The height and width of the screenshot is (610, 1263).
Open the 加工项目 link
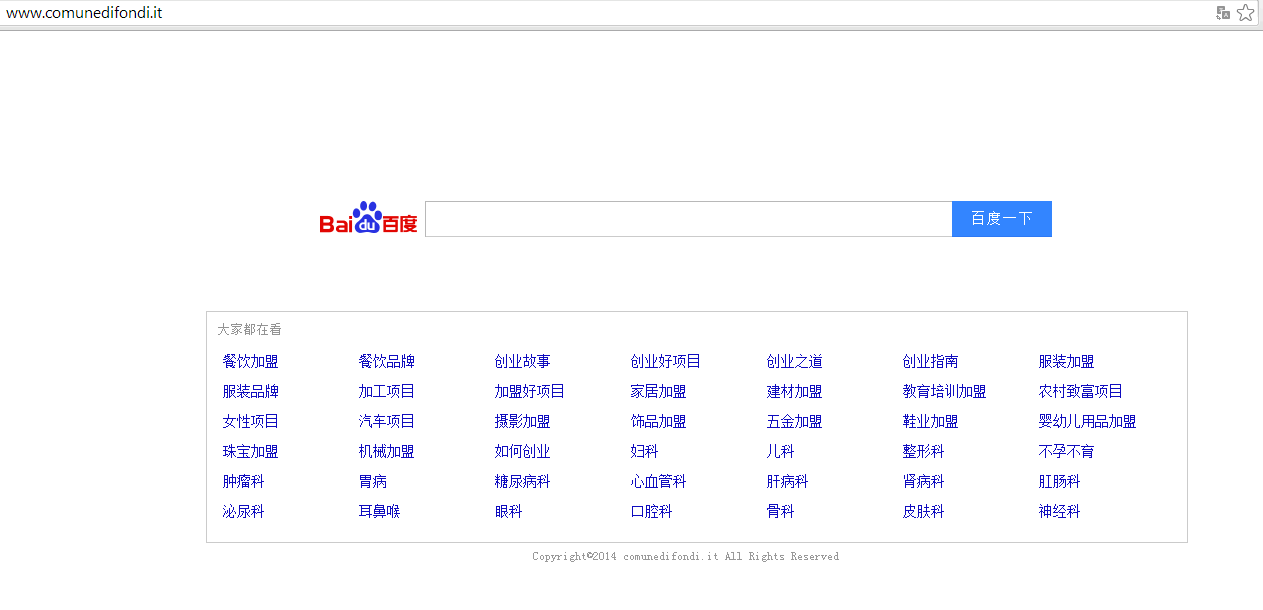click(x=387, y=392)
